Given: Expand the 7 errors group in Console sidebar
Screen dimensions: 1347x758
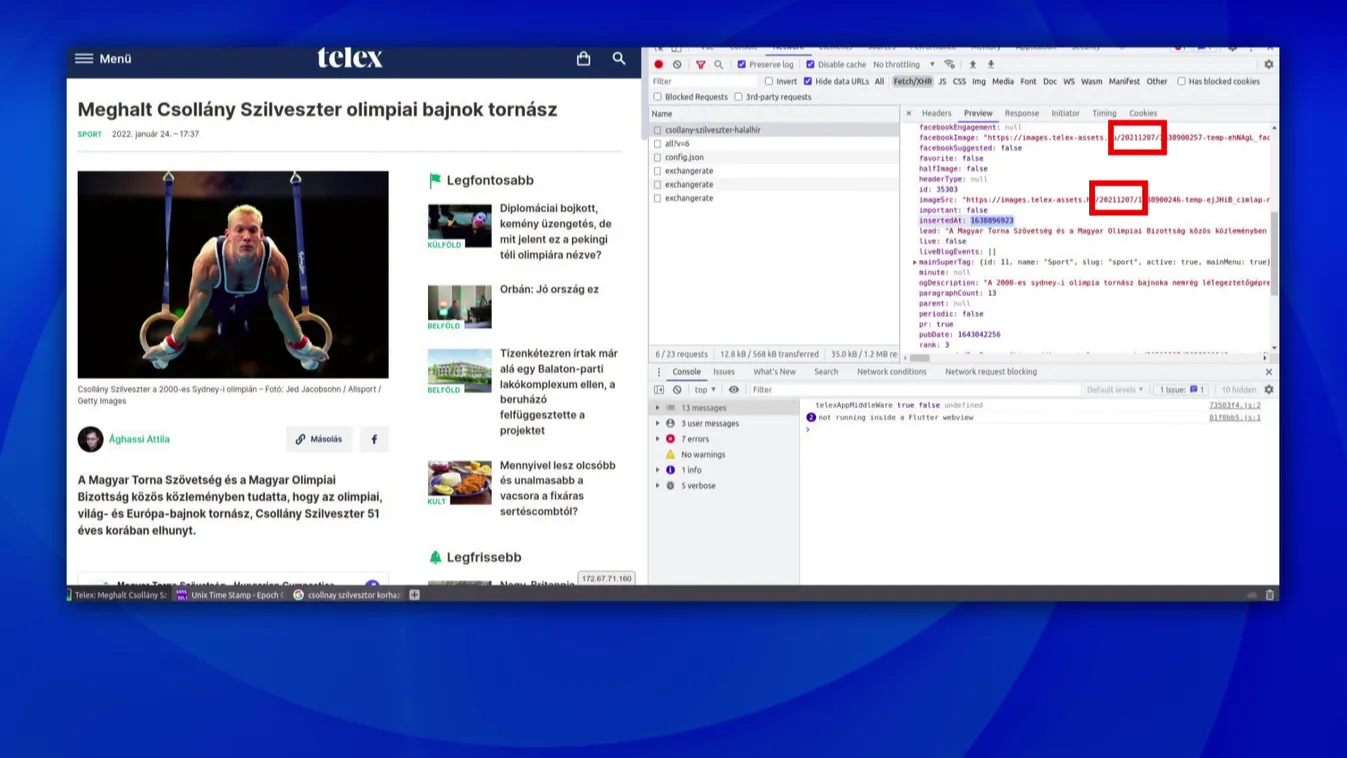Looking at the screenshot, I should 657,438.
